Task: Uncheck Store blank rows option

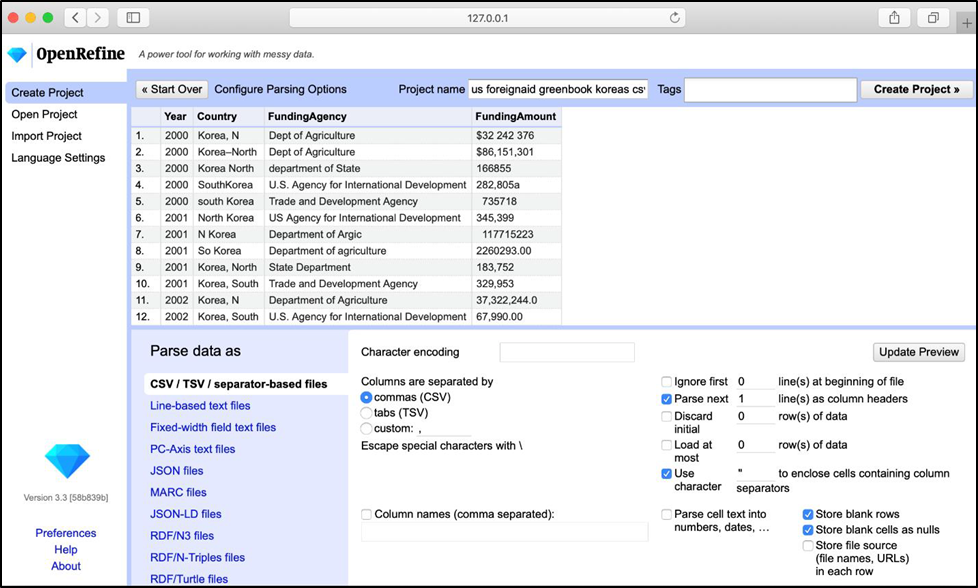Action: pos(808,514)
